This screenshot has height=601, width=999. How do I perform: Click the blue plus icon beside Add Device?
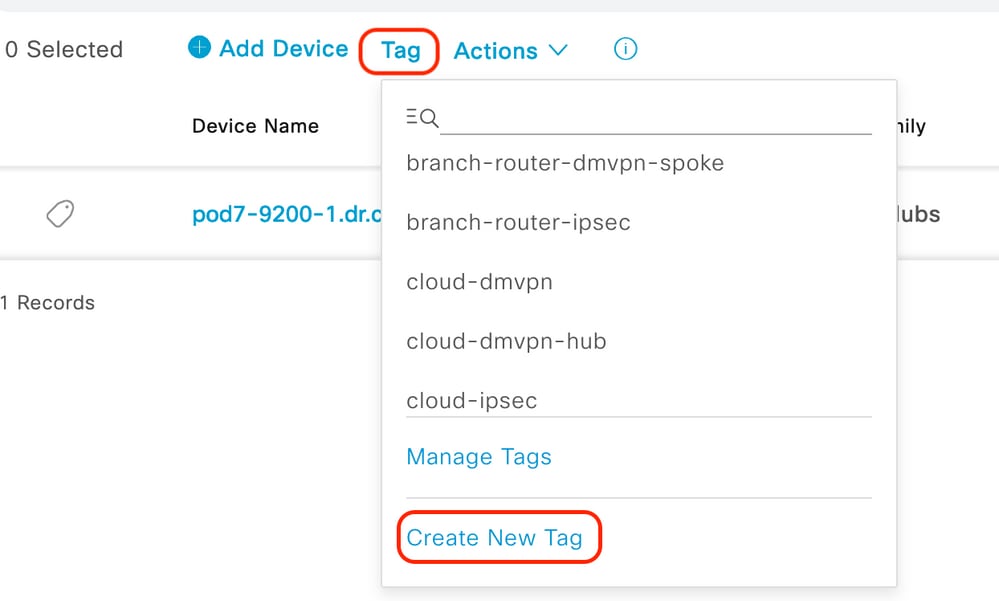click(199, 47)
